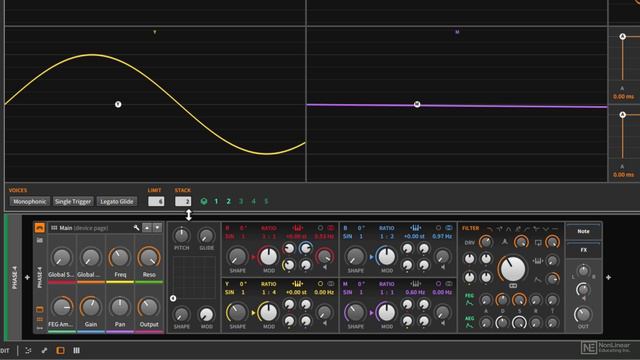Toggle the blue oscillator loop/stereo icon
Screen dimensions: 640x360
point(449,228)
